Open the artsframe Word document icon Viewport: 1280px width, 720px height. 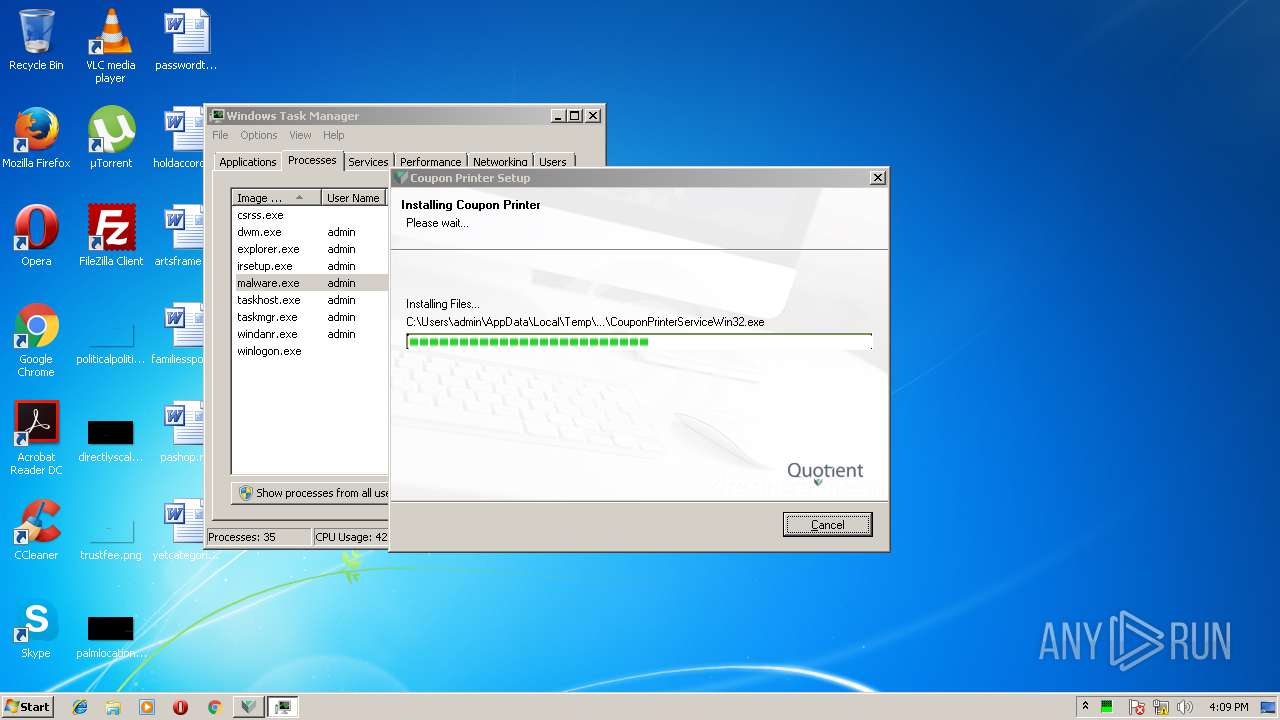[x=181, y=236]
